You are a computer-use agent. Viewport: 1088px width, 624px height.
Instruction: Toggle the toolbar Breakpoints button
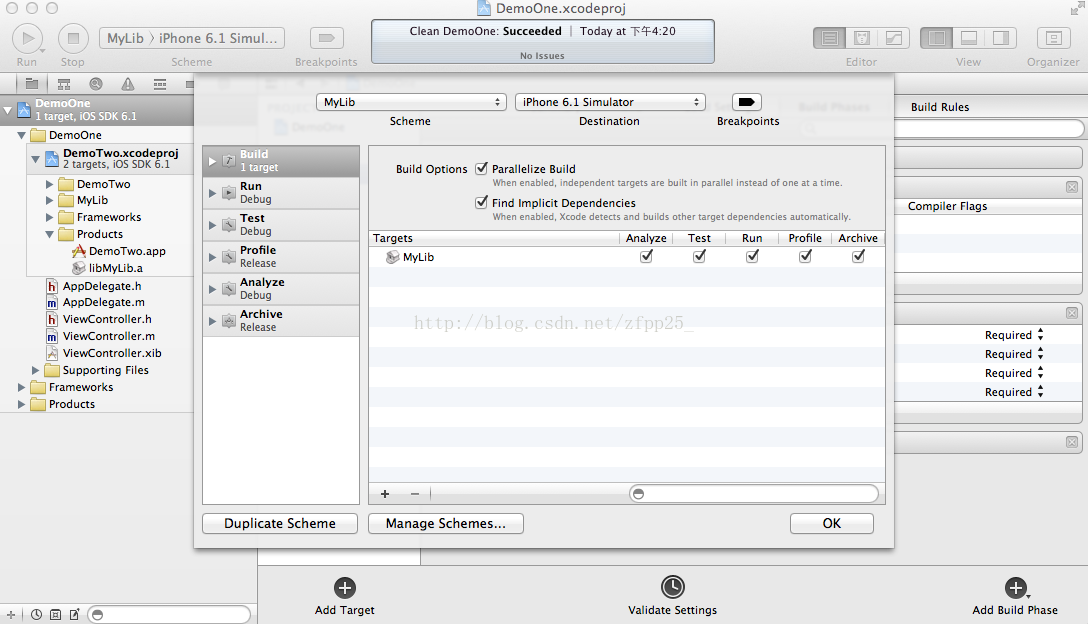pos(326,38)
